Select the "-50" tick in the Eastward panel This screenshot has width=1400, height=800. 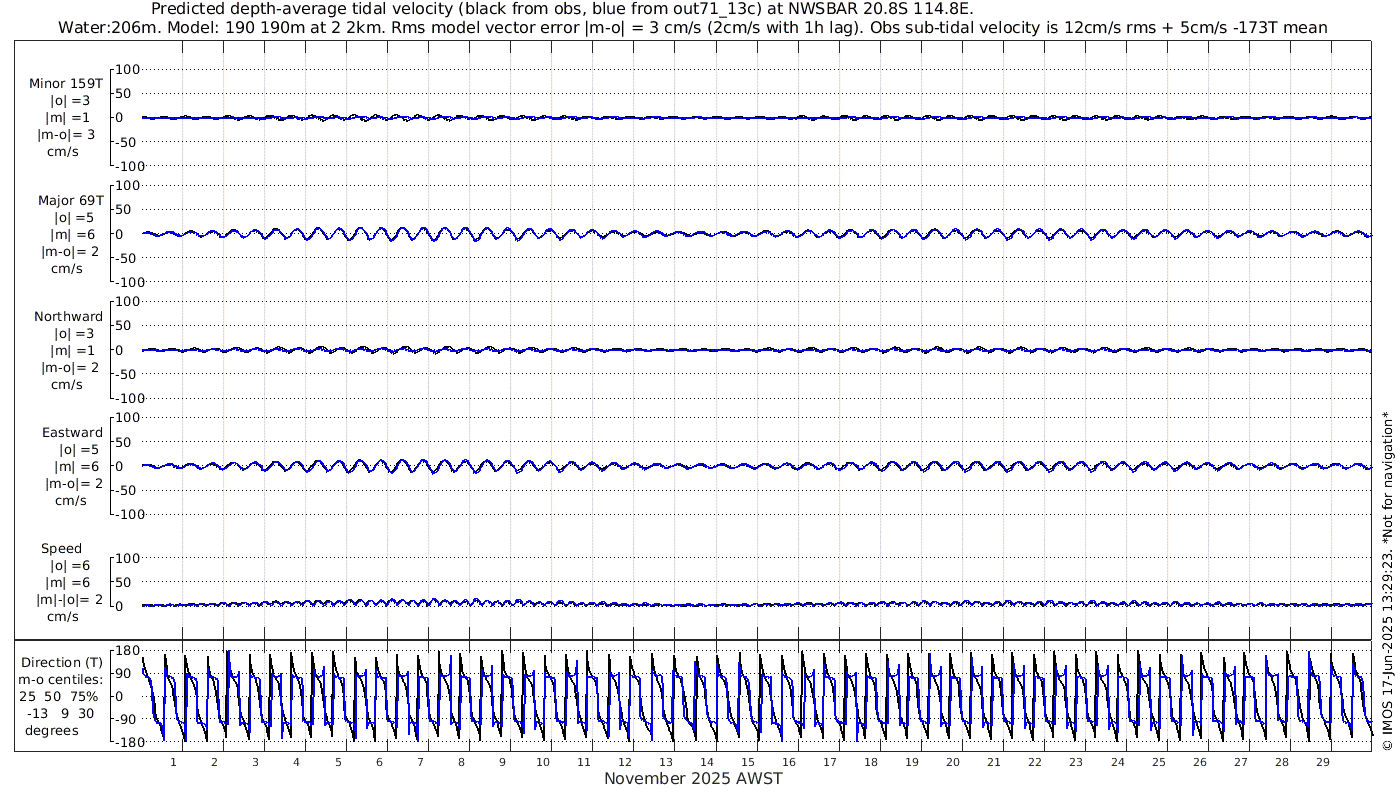pos(127,490)
